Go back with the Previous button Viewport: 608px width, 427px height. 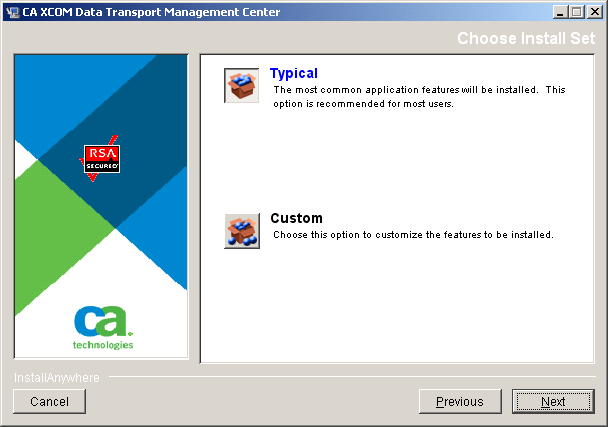point(460,401)
